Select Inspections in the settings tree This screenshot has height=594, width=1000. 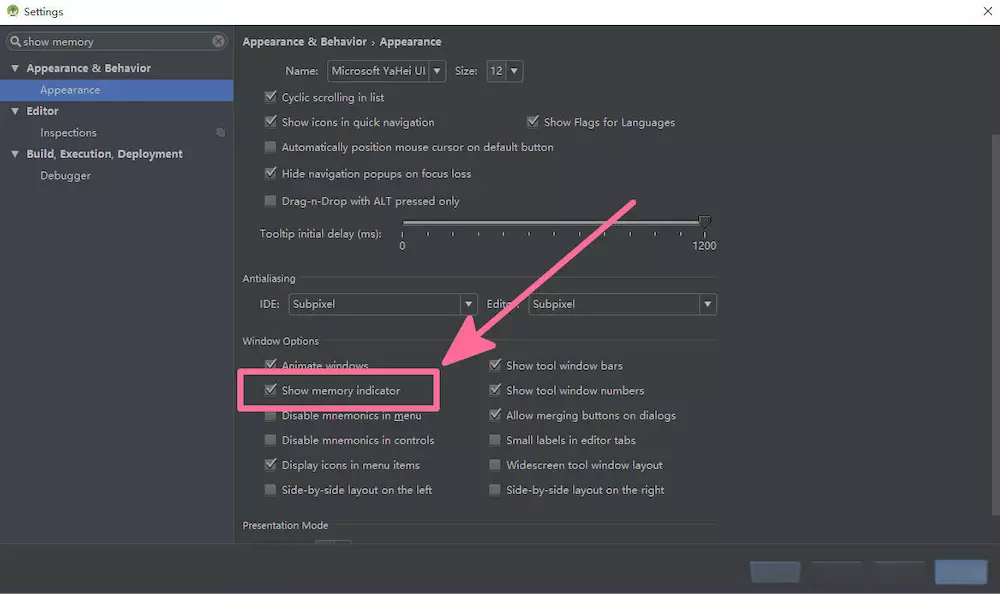68,132
